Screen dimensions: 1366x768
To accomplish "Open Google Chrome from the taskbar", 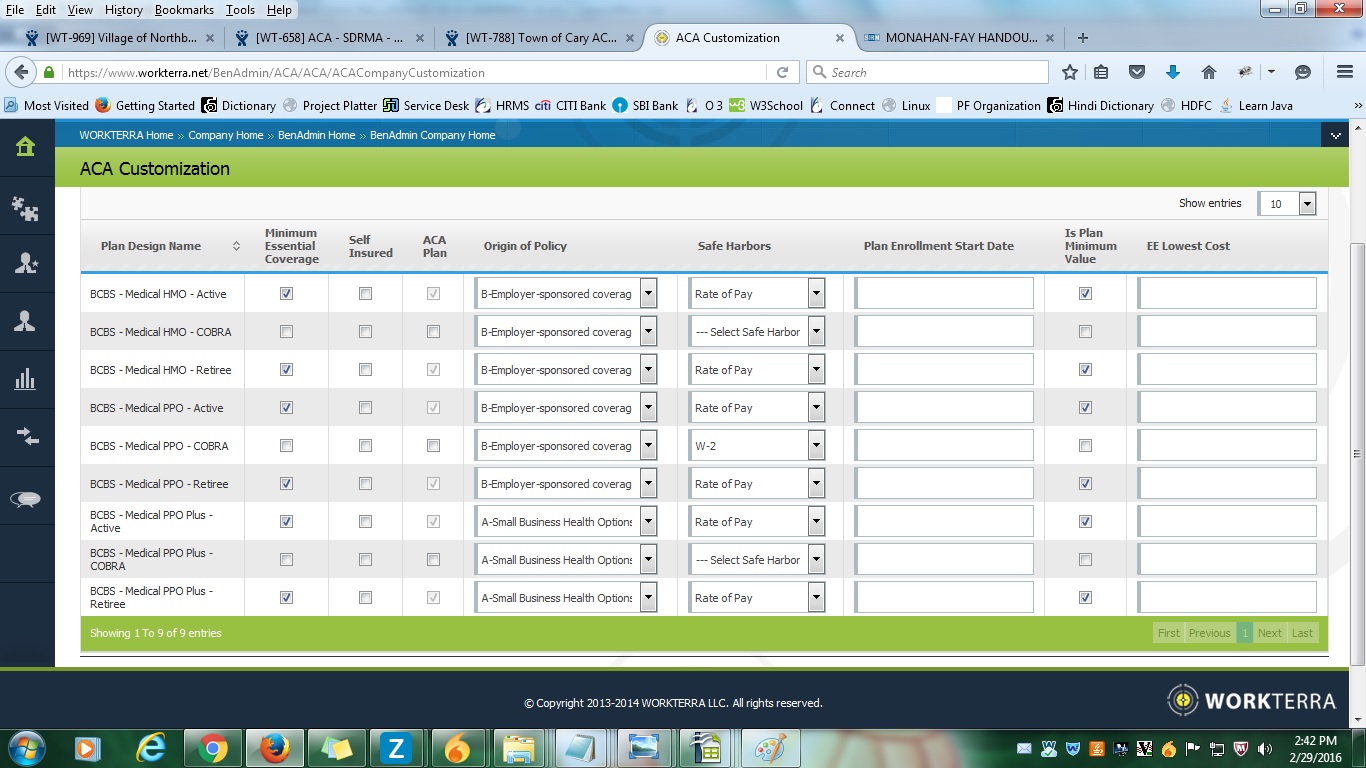I will click(212, 748).
